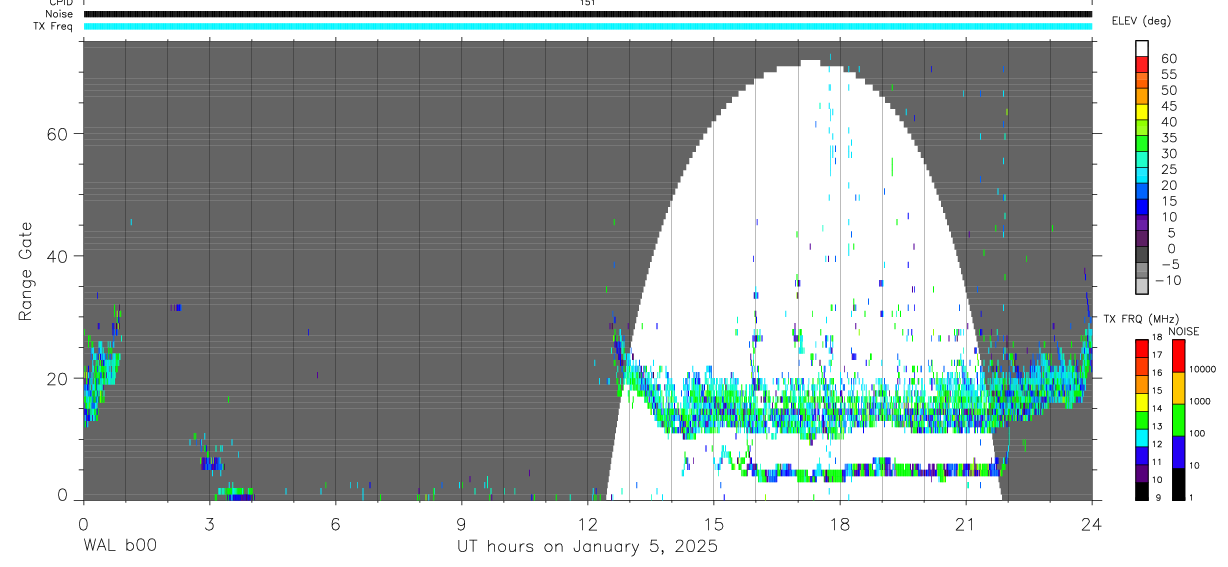Image resolution: width=1228 pixels, height=567 pixels.
Task: Click TX FRQ legend label 17
Action: 1158,355
